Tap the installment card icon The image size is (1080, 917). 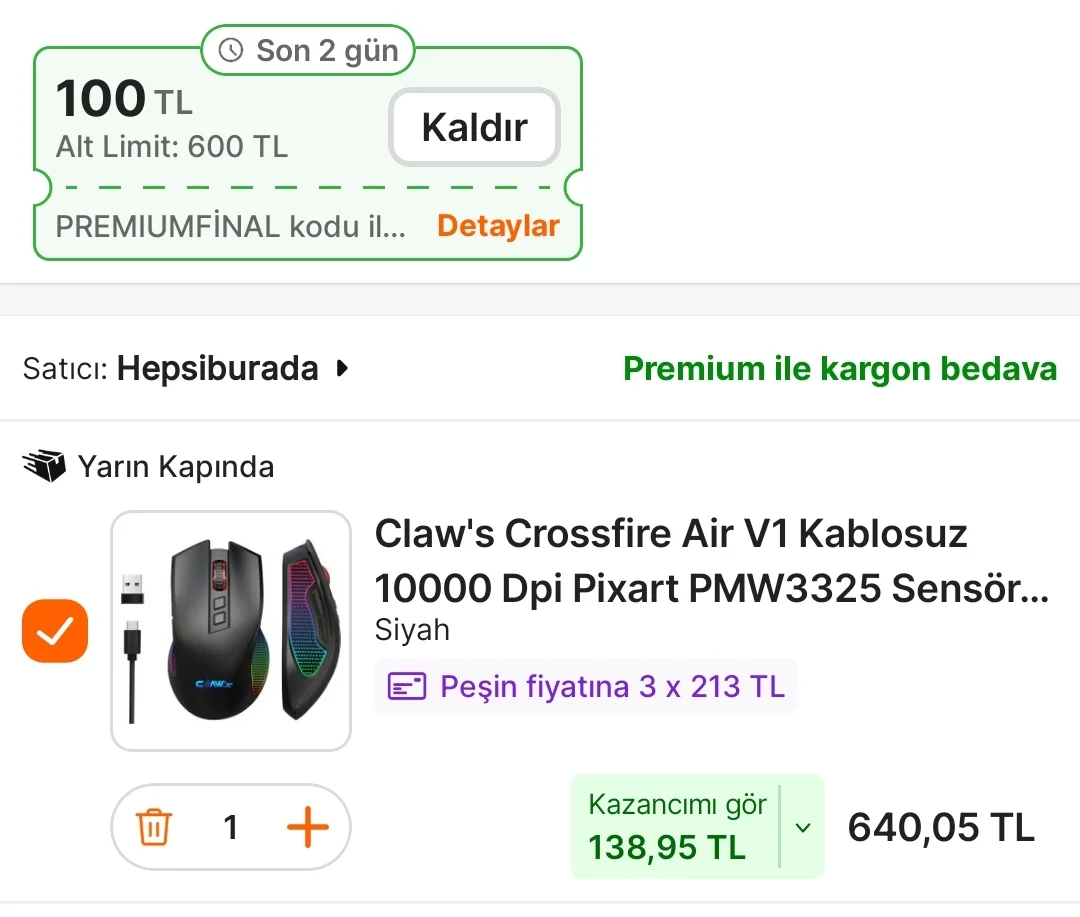coord(407,687)
